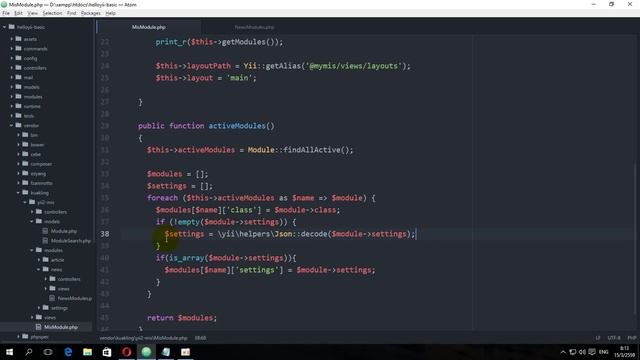The height and width of the screenshot is (360, 640).
Task: Click the ezyang folder icon
Action: pos(25,173)
